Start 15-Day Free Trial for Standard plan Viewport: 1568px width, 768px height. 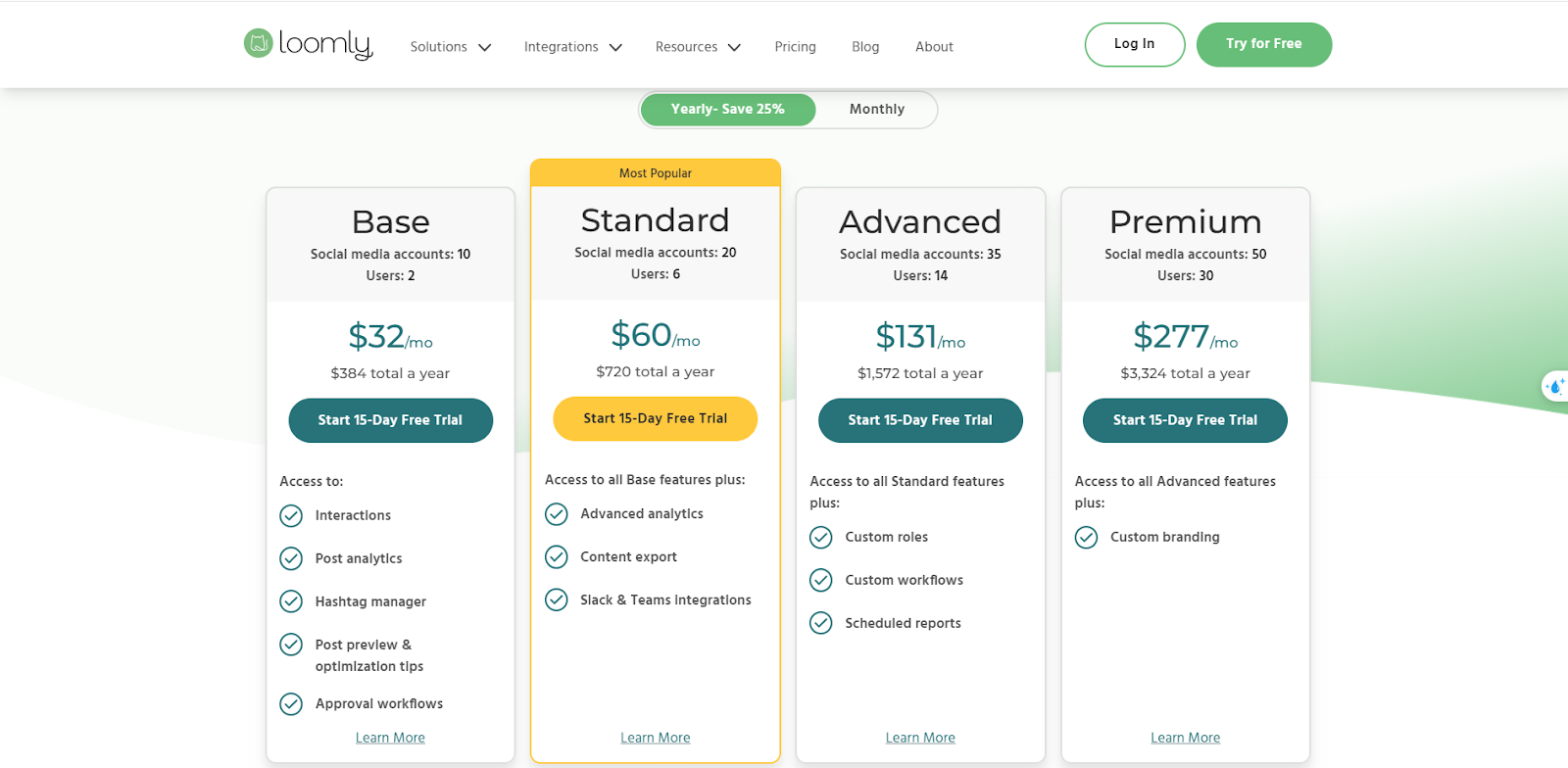coord(656,418)
